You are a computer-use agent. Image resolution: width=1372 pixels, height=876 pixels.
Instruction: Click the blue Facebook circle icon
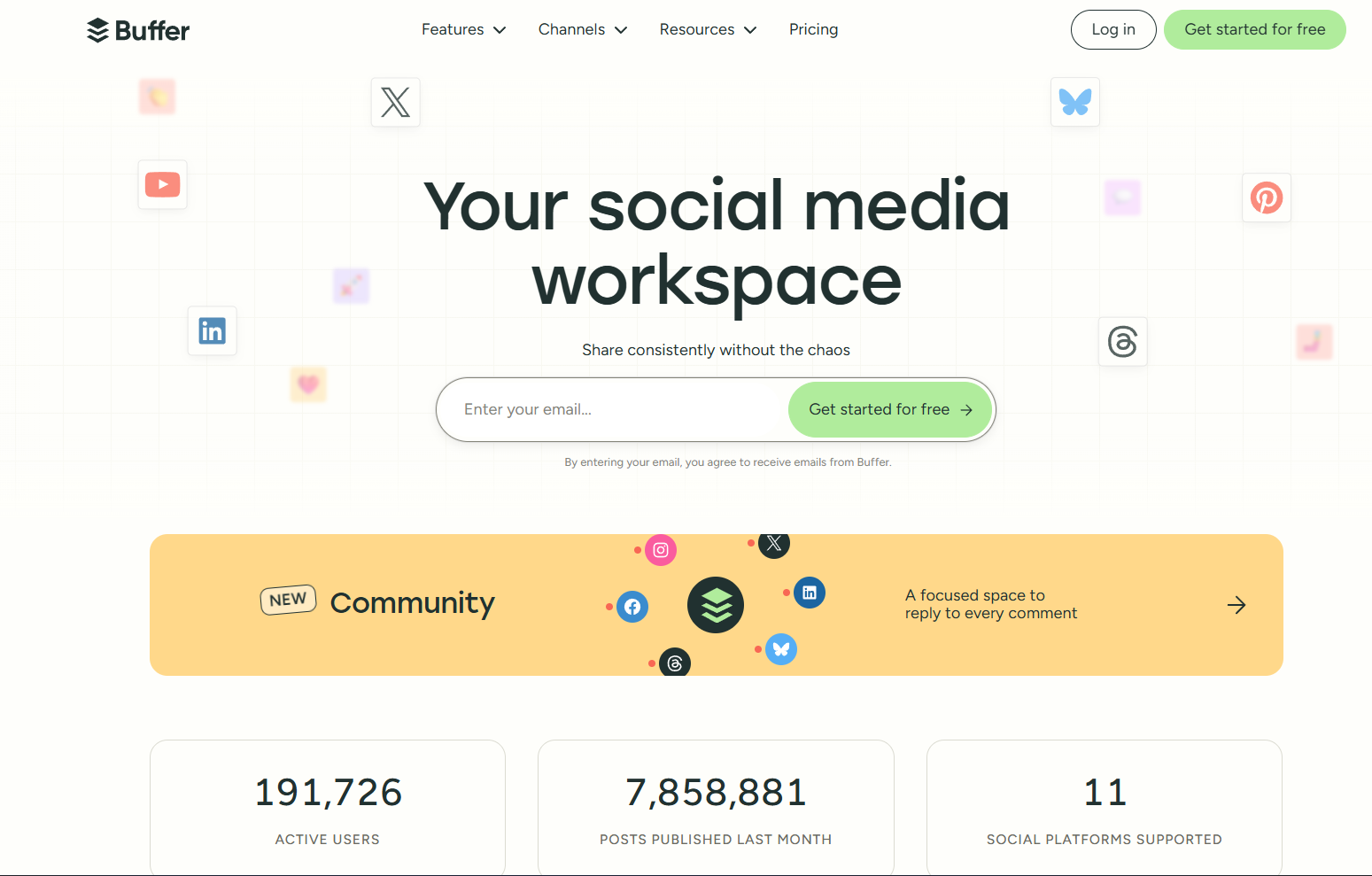point(632,607)
